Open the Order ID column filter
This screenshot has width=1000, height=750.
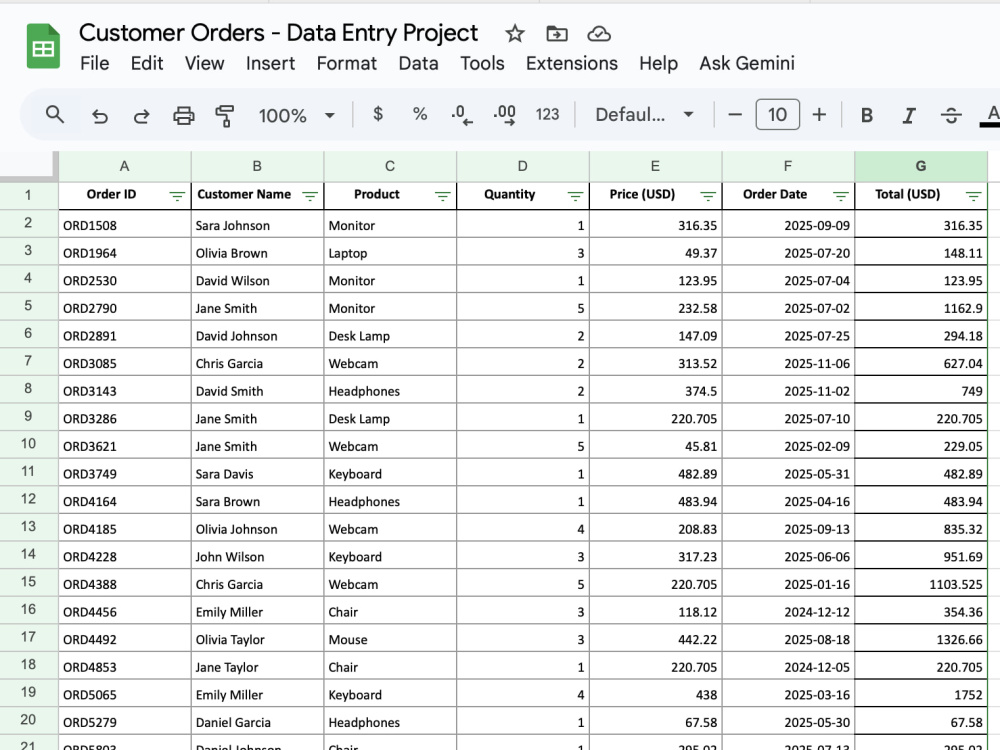(x=177, y=196)
